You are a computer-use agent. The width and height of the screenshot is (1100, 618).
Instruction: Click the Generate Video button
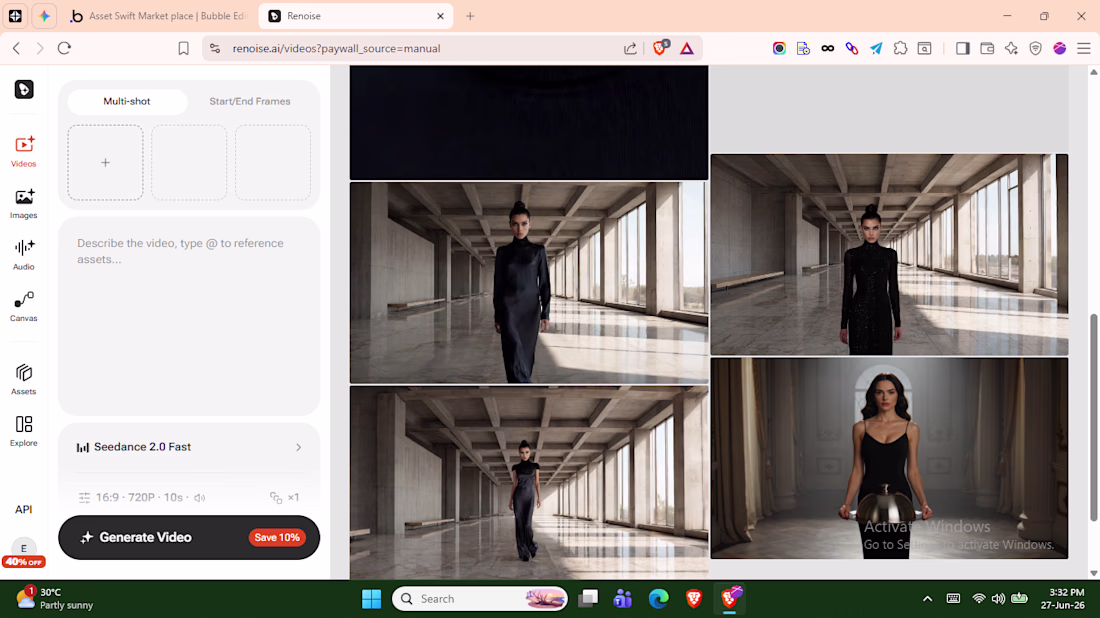point(189,537)
